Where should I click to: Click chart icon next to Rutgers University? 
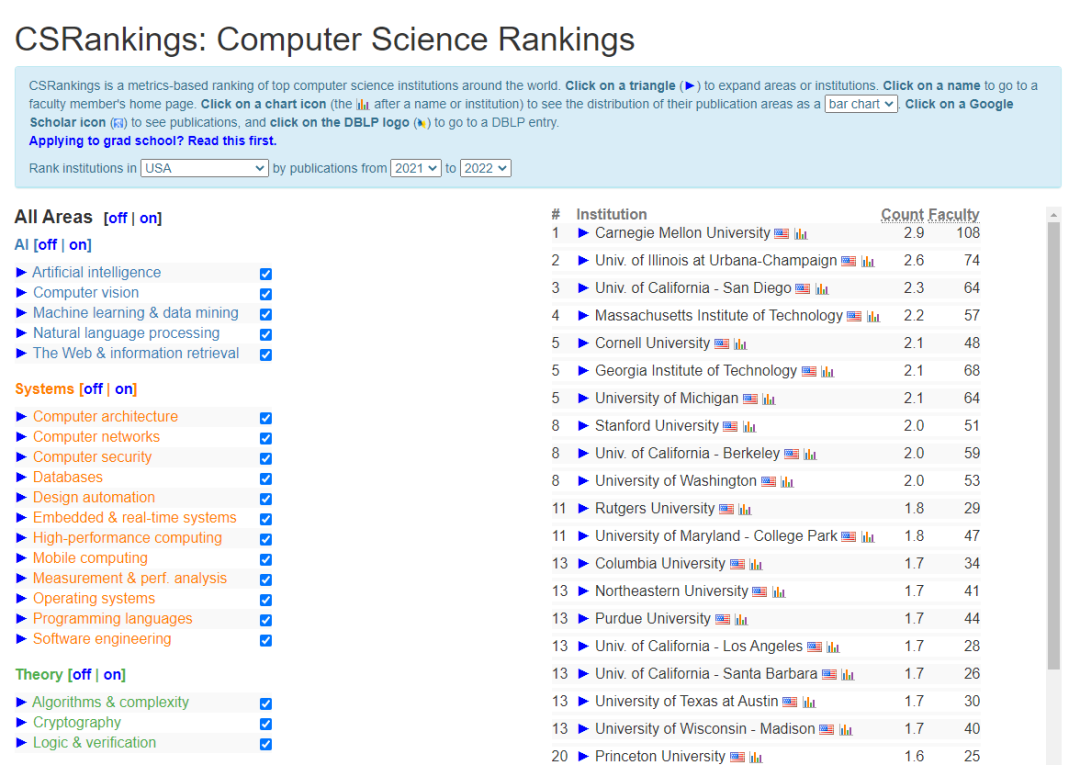pos(745,510)
